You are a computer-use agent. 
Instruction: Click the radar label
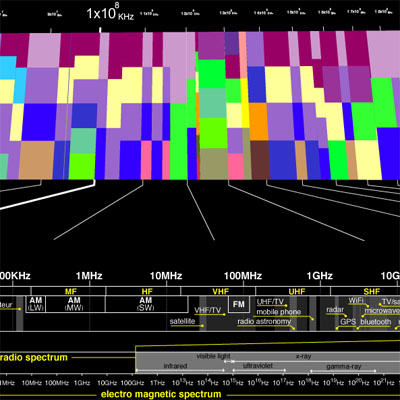[x=335, y=310]
